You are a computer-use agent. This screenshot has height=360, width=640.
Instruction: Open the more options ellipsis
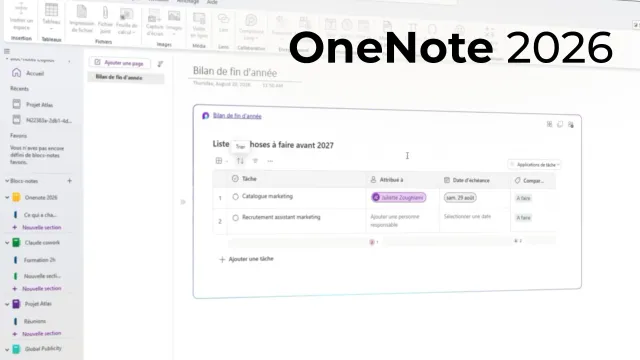pyautogui.click(x=270, y=161)
